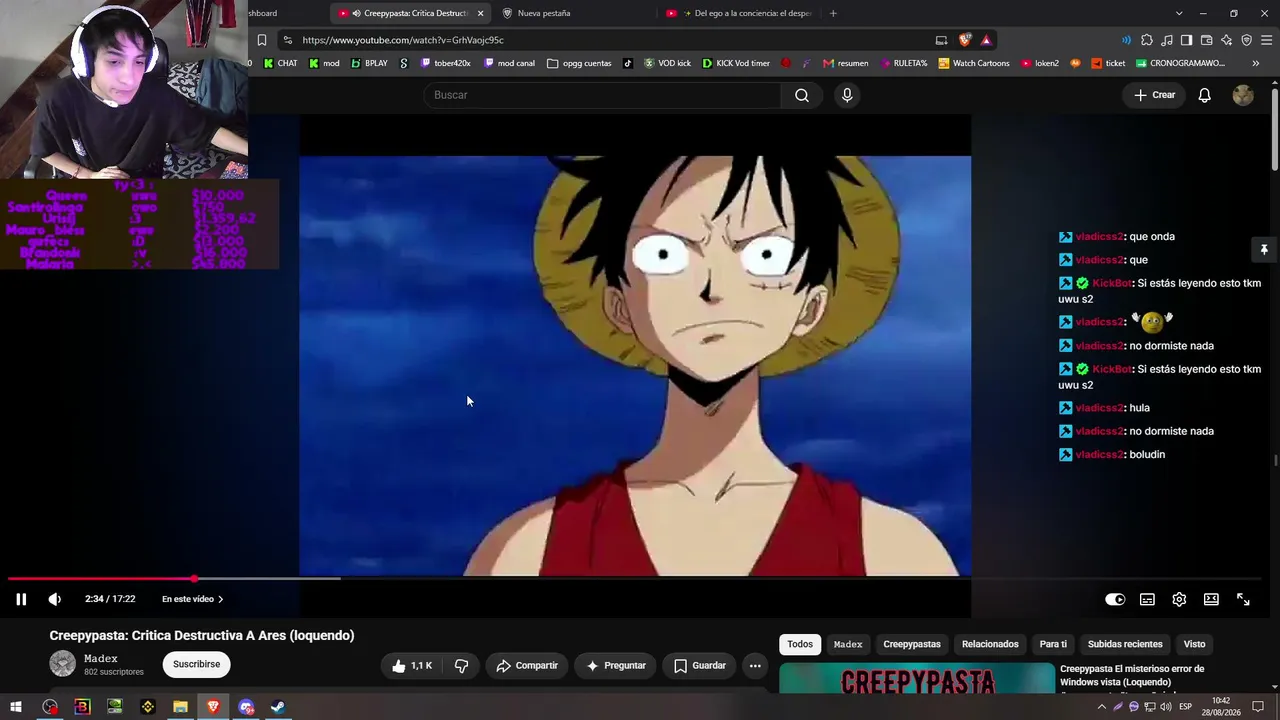Image resolution: width=1280 pixels, height=720 pixels.
Task: Select the Madex filter chip
Action: tap(848, 644)
